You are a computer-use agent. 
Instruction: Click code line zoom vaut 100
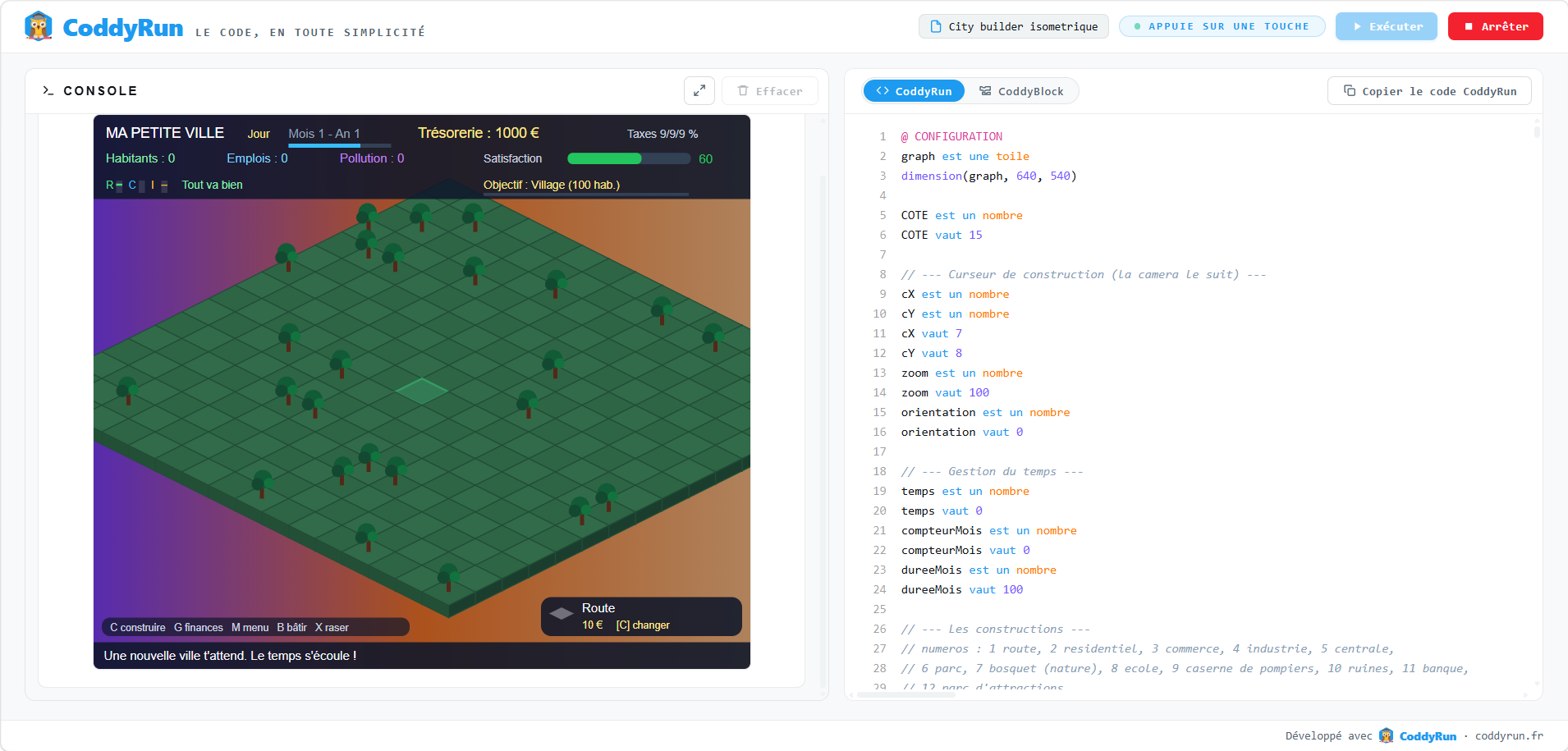point(945,392)
